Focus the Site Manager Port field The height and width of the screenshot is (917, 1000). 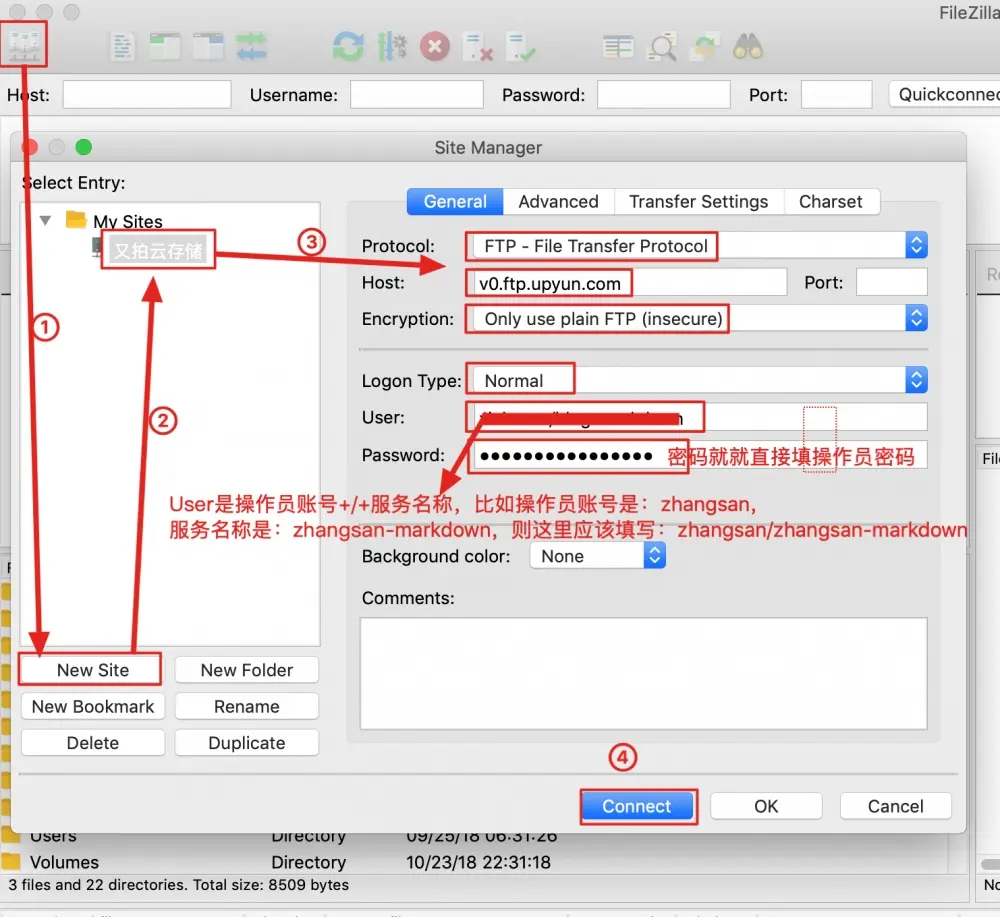click(x=892, y=282)
